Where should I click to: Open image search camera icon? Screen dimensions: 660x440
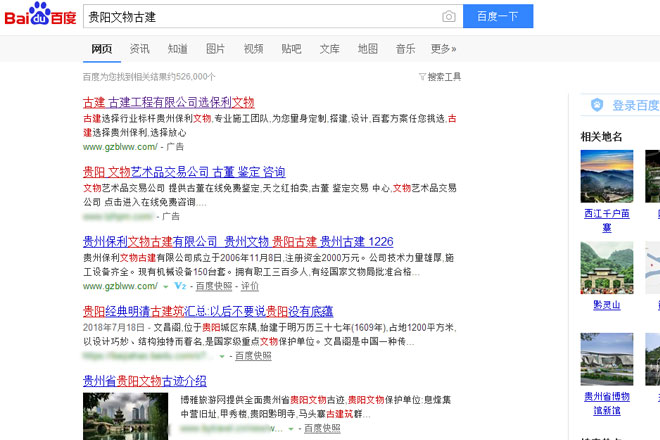tap(449, 16)
